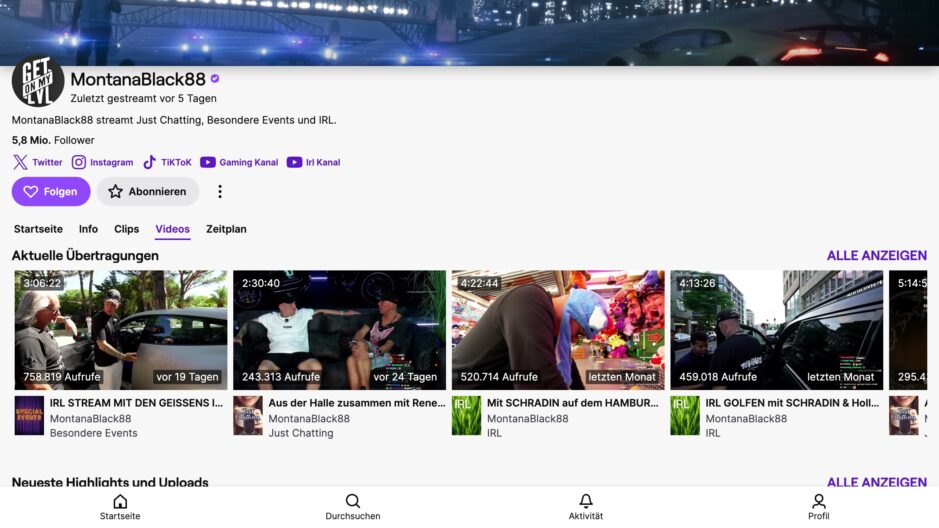Viewport: 939px width, 528px height.
Task: Click the channel banner image
Action: pos(470,32)
